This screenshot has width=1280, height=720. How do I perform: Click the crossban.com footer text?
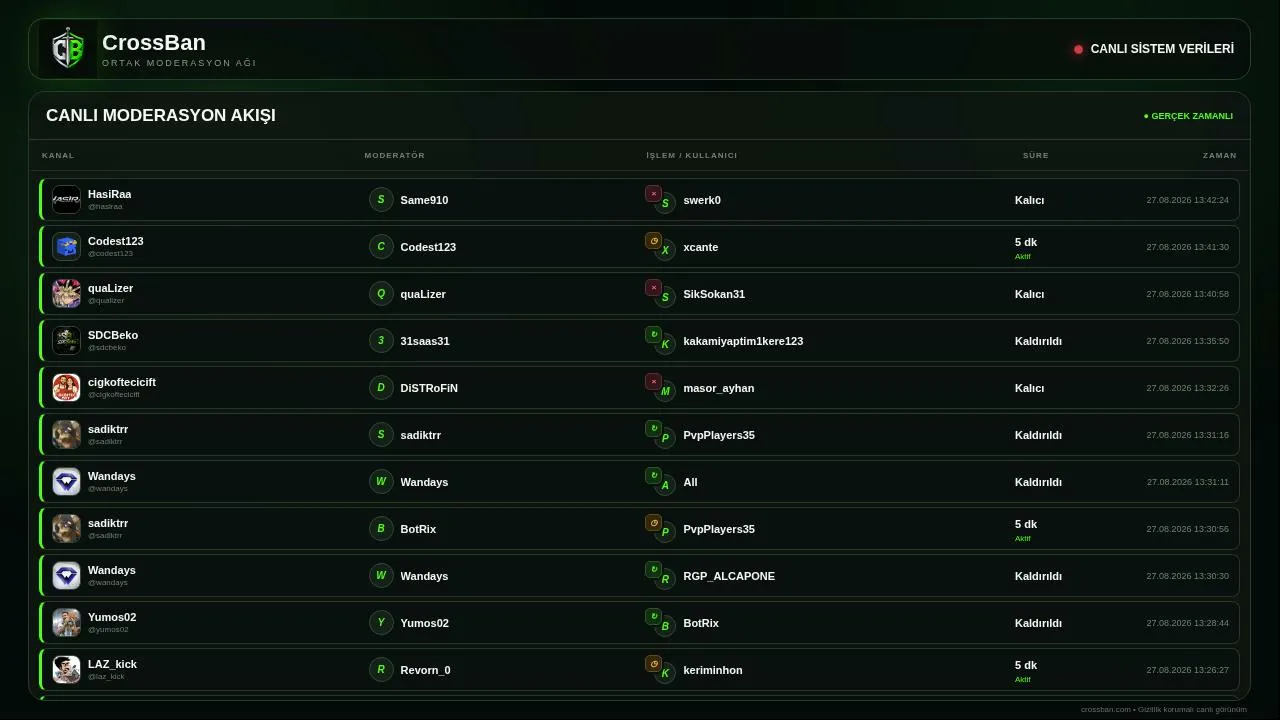tap(1164, 709)
